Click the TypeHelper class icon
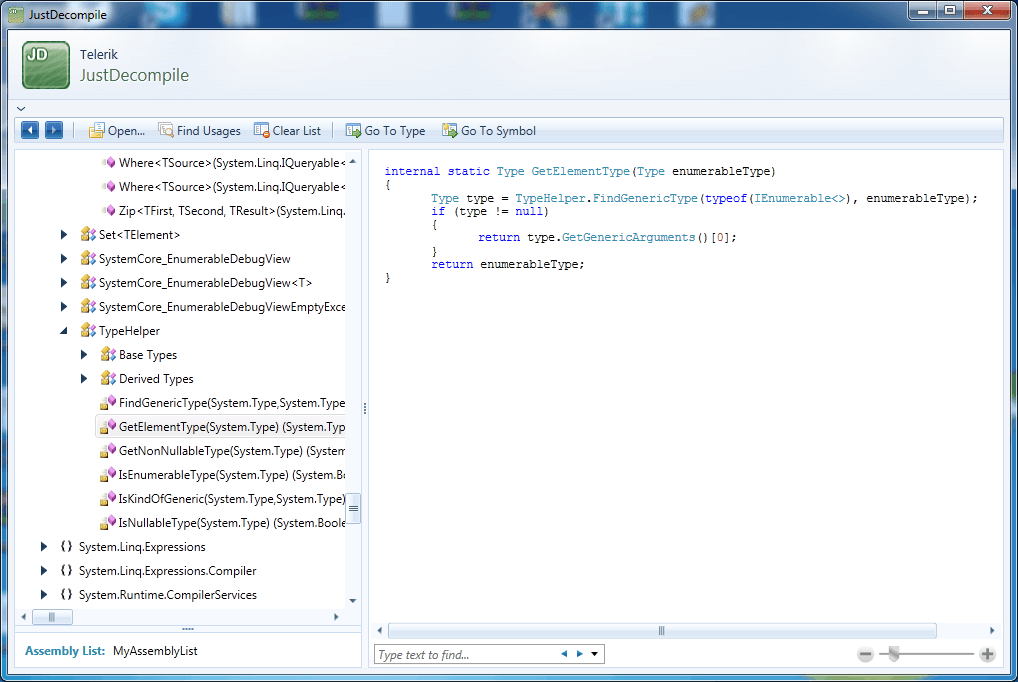Viewport: 1018px width, 682px height. (x=88, y=331)
